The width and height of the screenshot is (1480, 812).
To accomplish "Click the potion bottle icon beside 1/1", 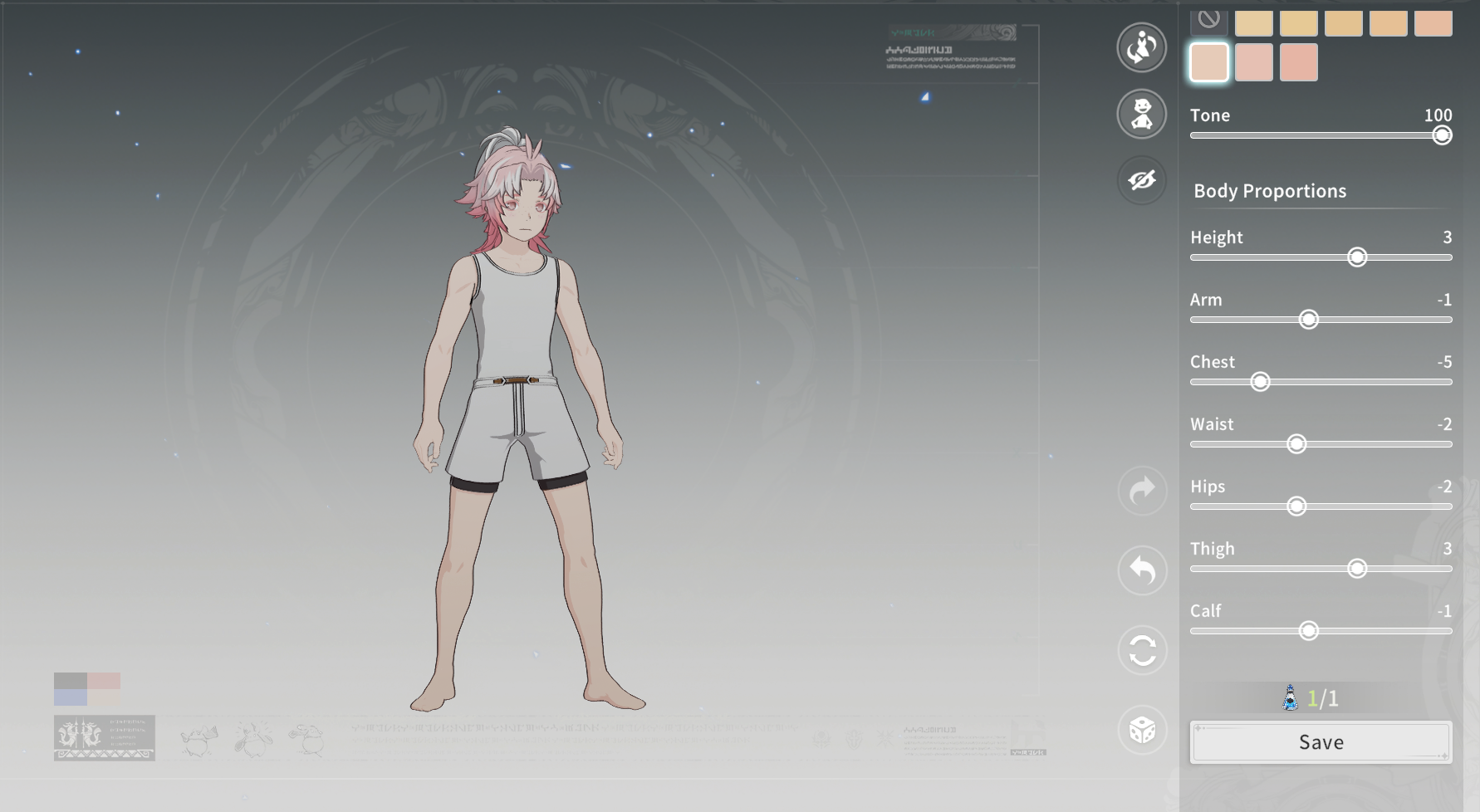I will pos(1290,698).
